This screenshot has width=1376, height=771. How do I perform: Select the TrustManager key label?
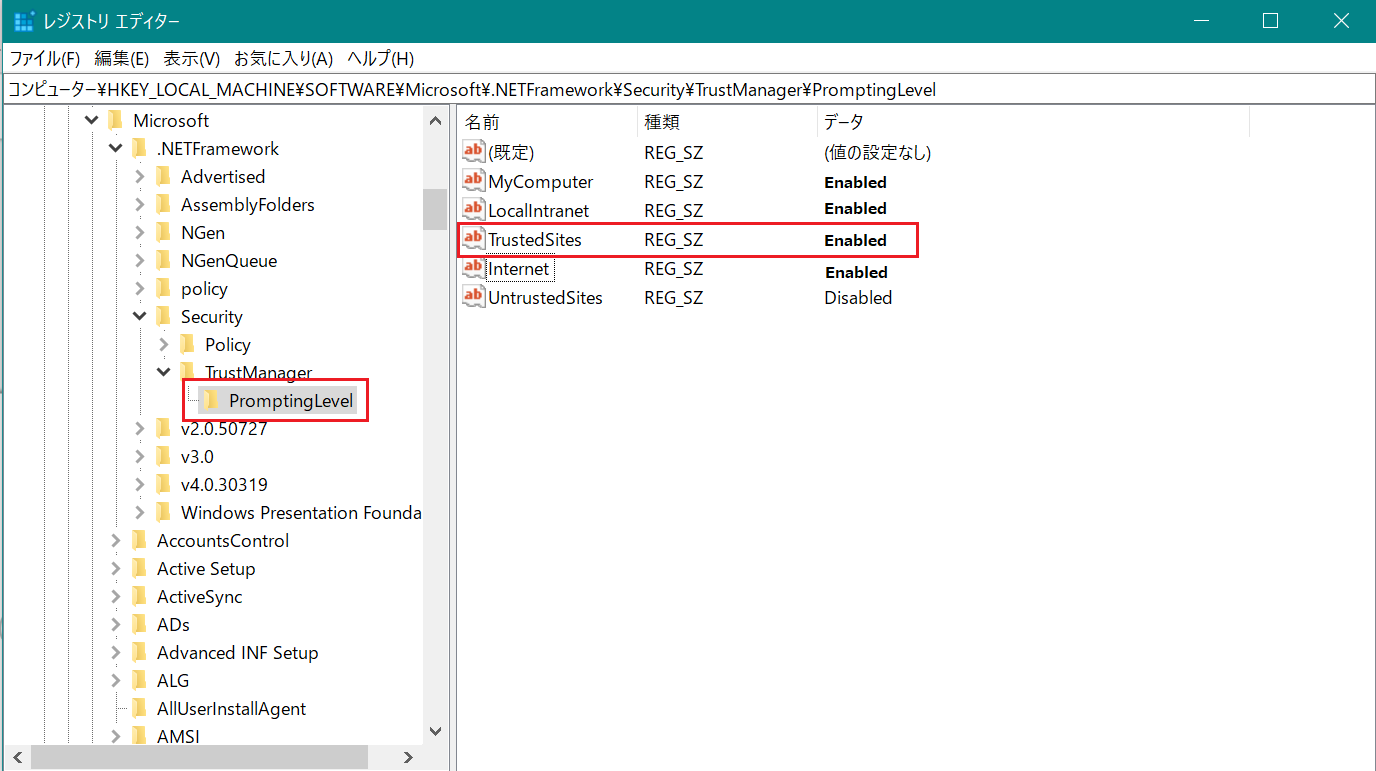click(258, 372)
